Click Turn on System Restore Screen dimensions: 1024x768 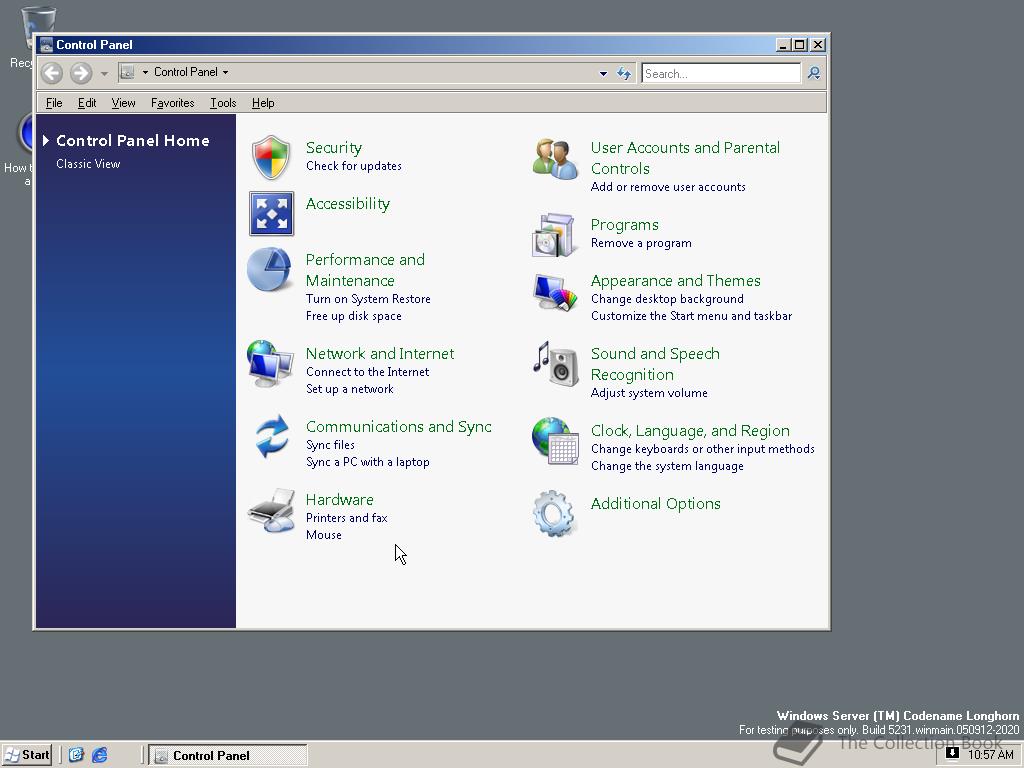click(x=368, y=299)
